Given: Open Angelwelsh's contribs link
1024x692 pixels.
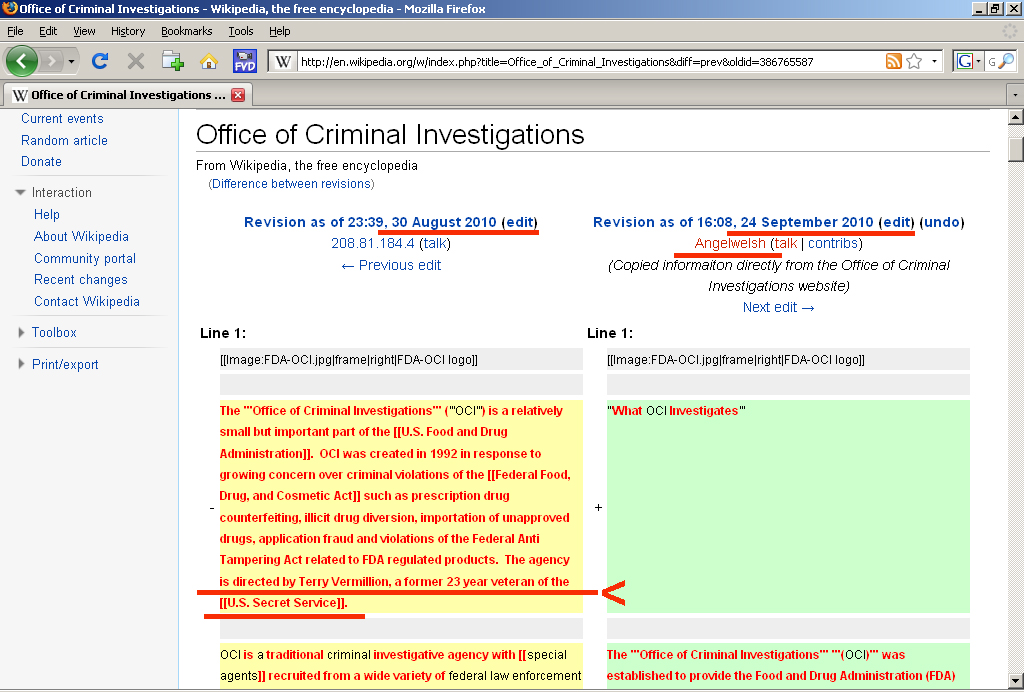Looking at the screenshot, I should pos(833,244).
